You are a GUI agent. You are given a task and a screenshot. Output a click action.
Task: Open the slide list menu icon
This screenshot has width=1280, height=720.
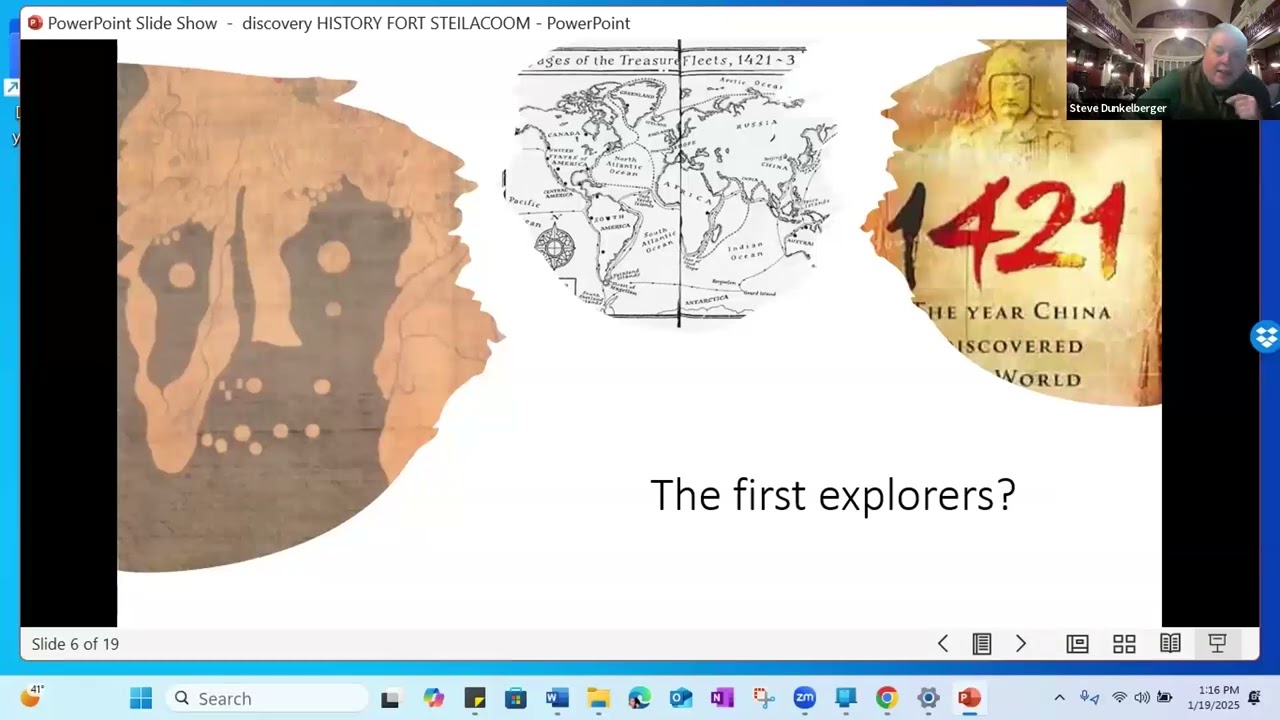point(982,644)
